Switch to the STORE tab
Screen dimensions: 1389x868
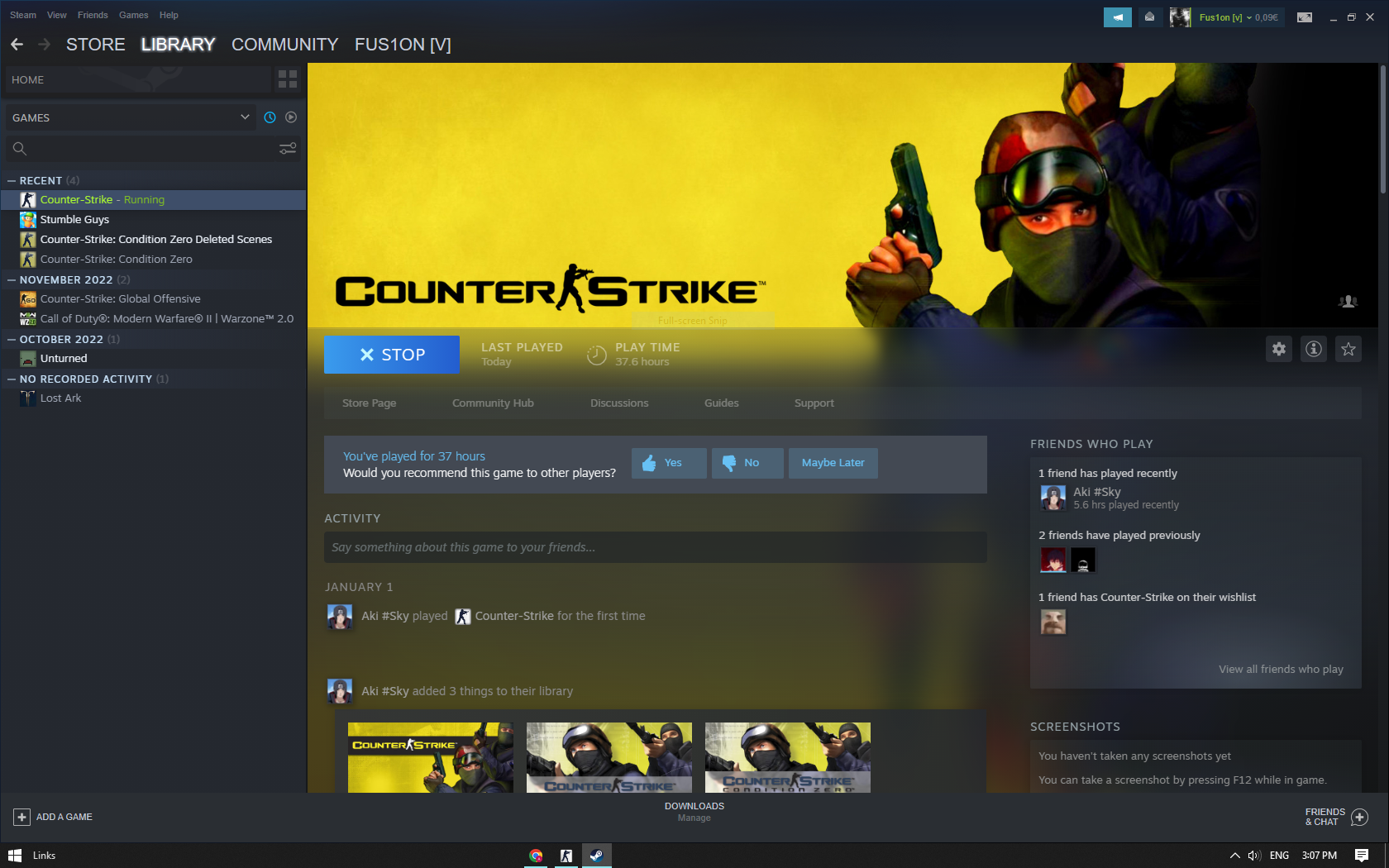coord(96,45)
